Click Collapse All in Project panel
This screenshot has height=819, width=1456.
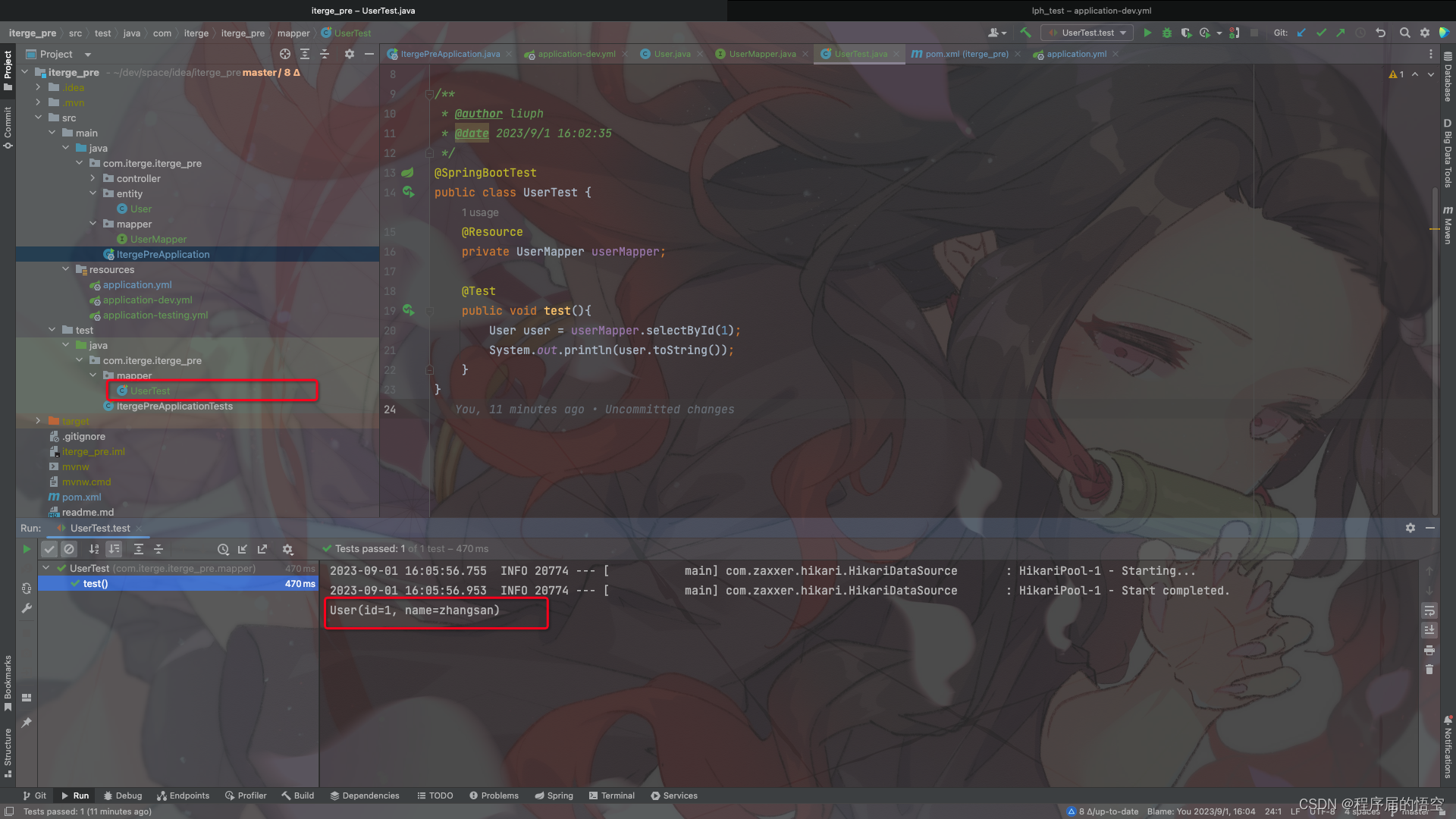(325, 54)
